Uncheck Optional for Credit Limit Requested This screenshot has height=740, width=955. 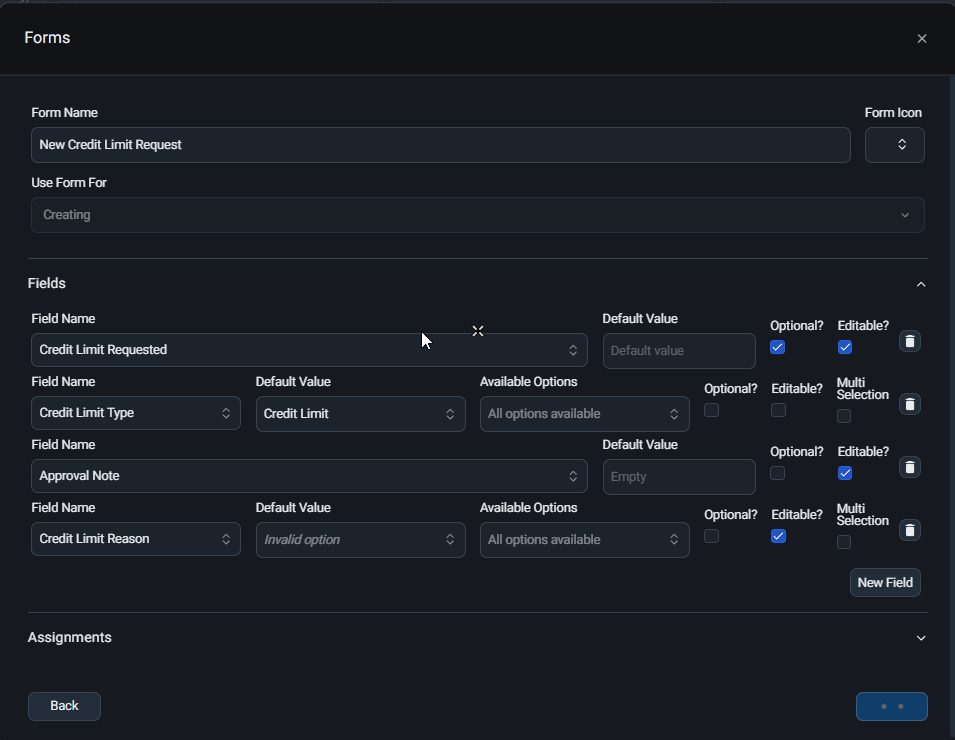tap(777, 347)
